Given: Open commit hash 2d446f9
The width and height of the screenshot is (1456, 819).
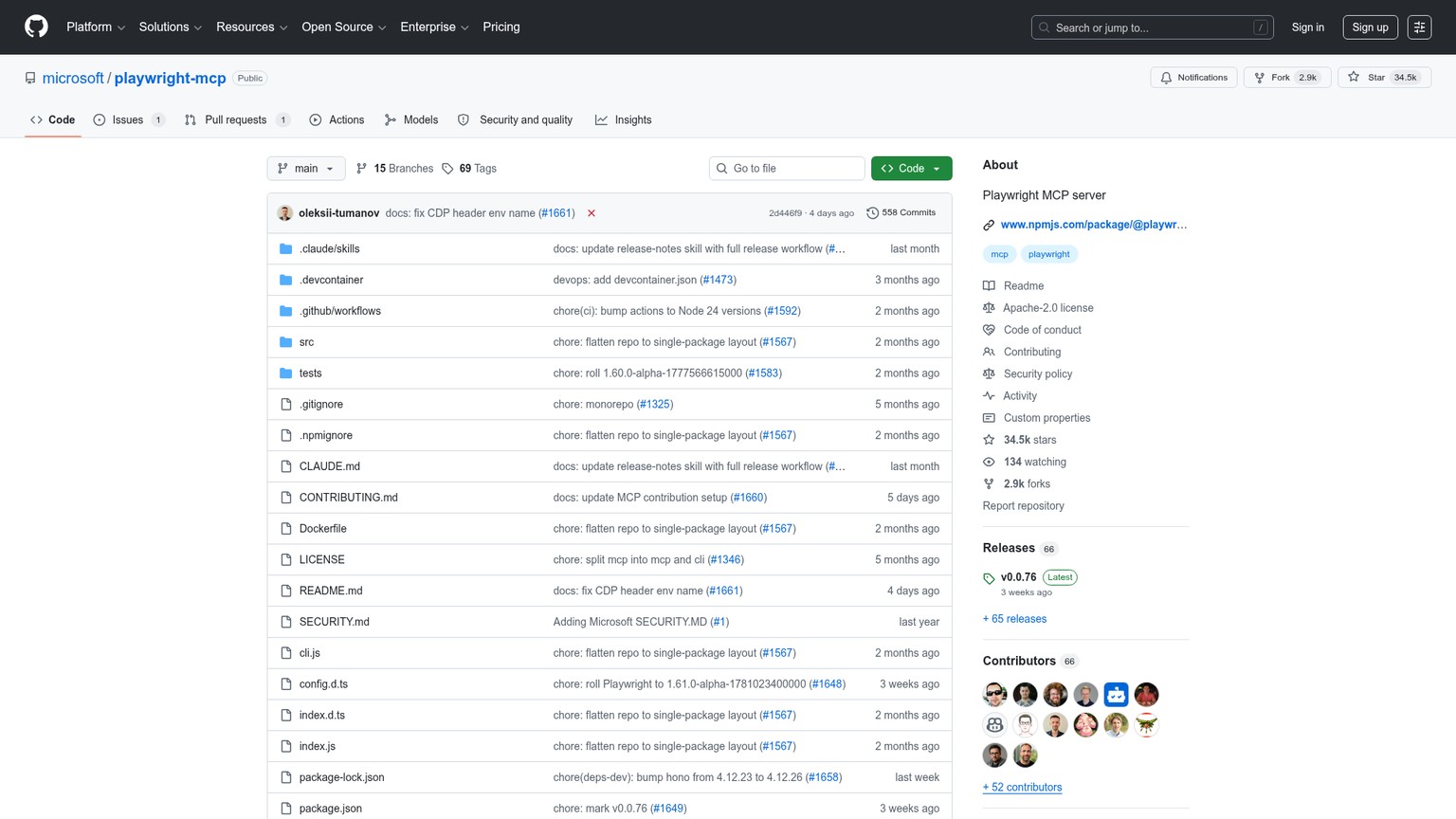Looking at the screenshot, I should pos(786,213).
